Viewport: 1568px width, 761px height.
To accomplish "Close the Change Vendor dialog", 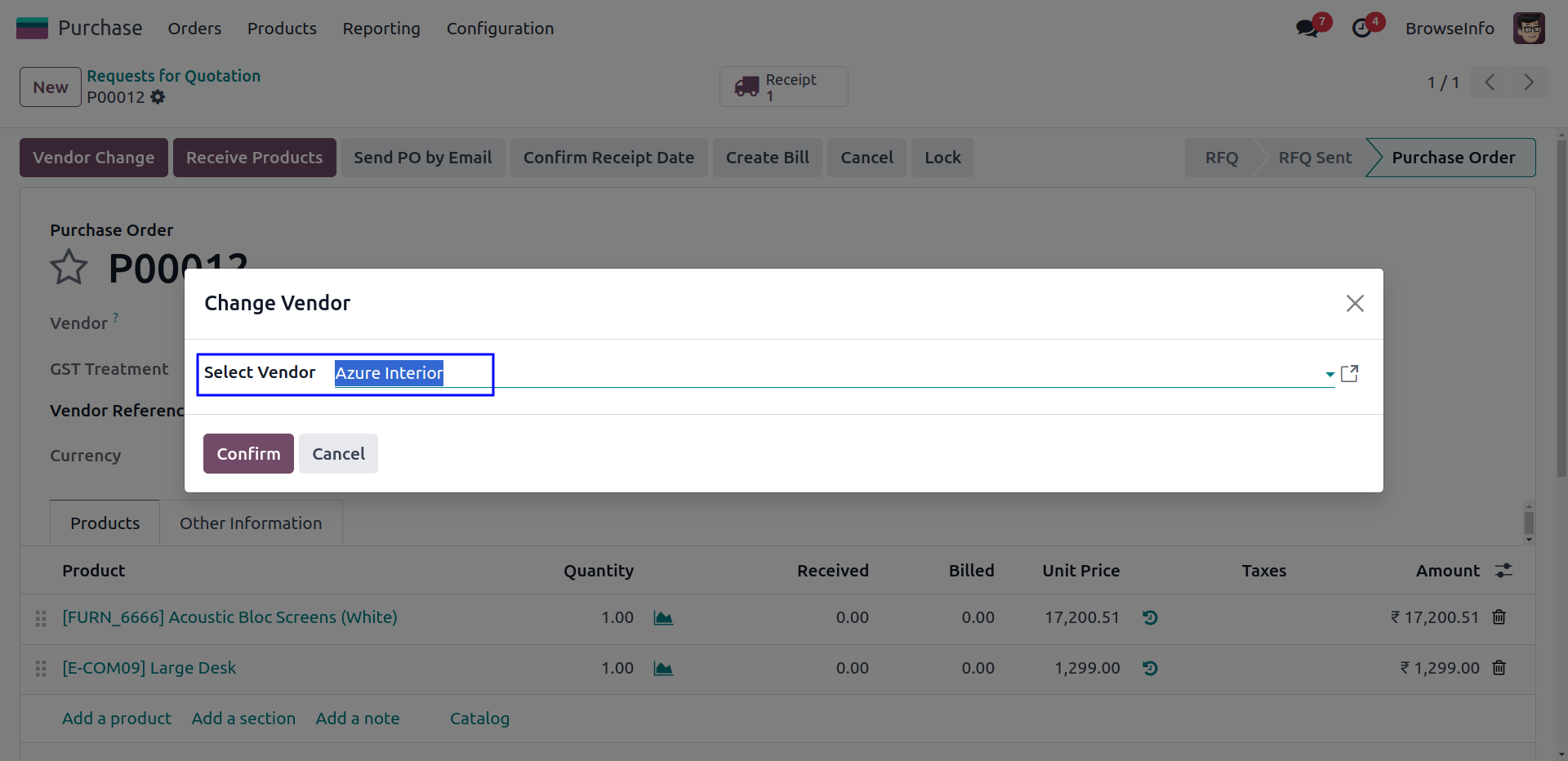I will 1355,304.
